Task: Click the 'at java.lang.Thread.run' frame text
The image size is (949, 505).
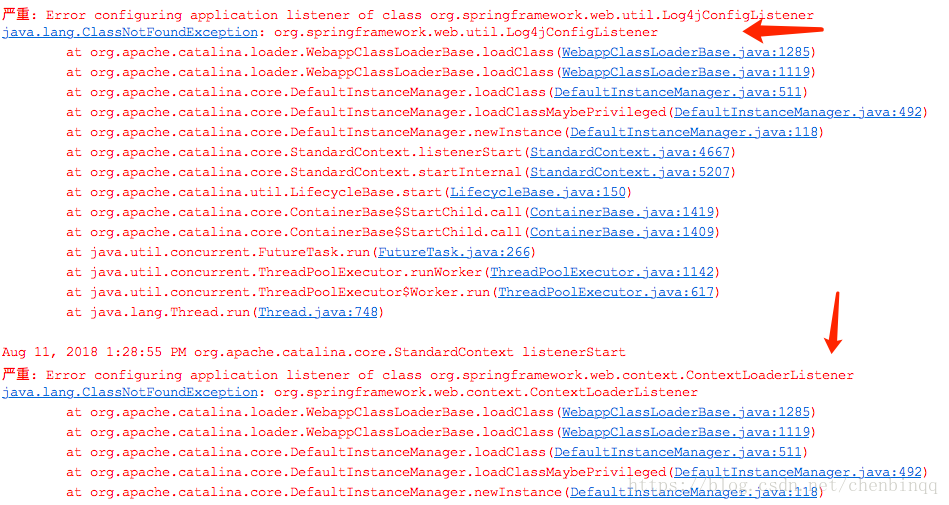Action: pyautogui.click(x=158, y=312)
